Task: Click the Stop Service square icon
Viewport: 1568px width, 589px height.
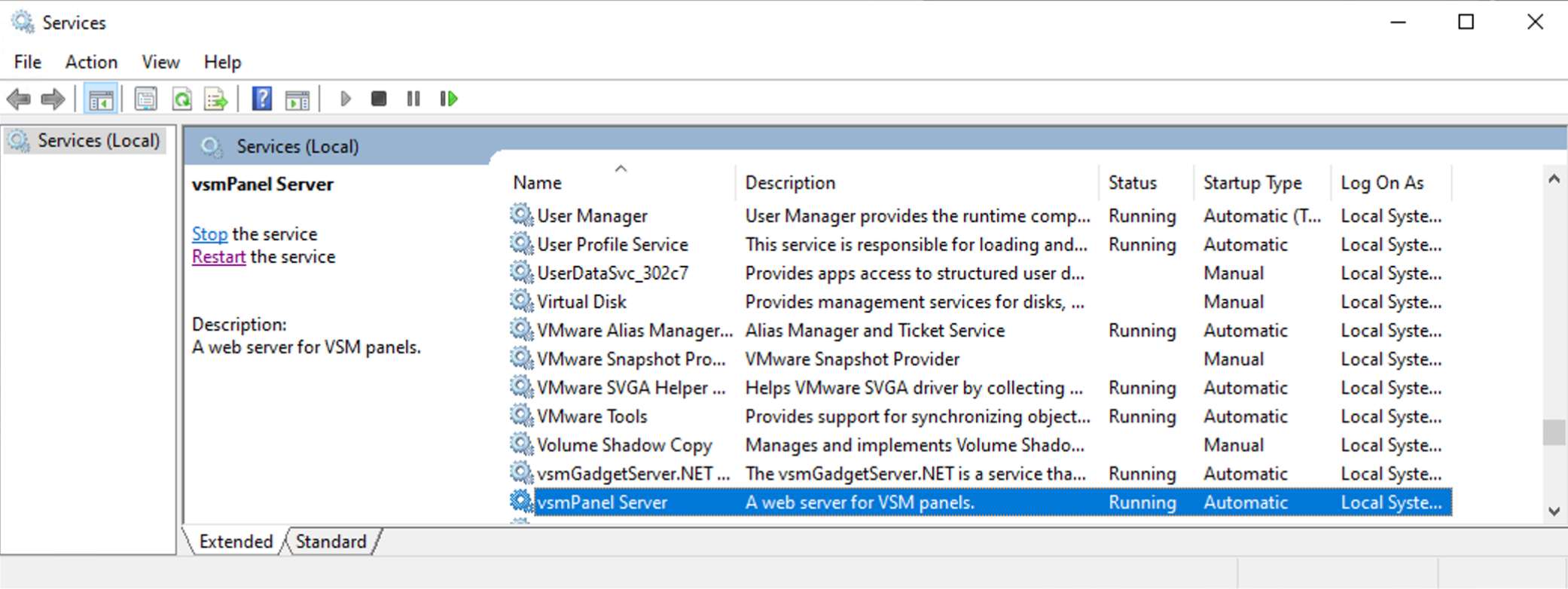Action: coord(379,99)
